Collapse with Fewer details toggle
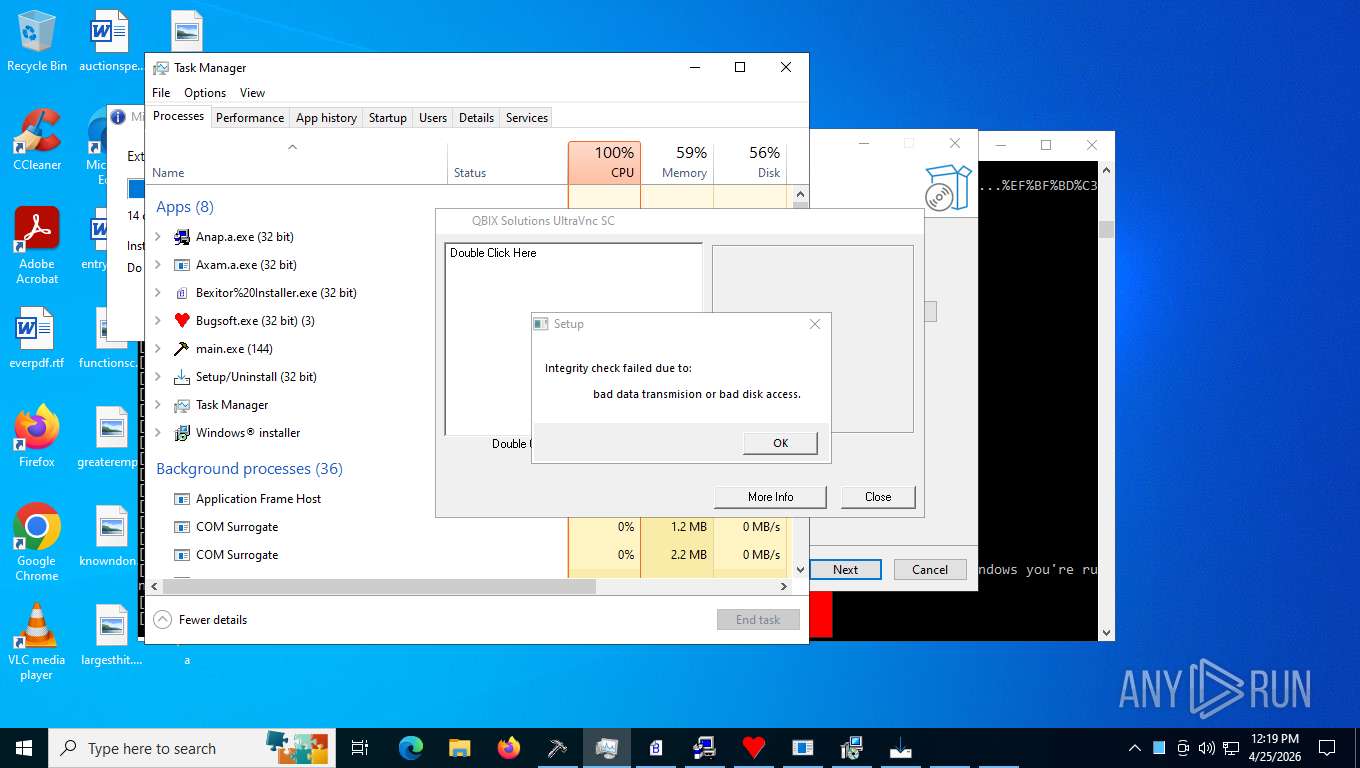This screenshot has width=1360, height=768. pyautogui.click(x=201, y=620)
